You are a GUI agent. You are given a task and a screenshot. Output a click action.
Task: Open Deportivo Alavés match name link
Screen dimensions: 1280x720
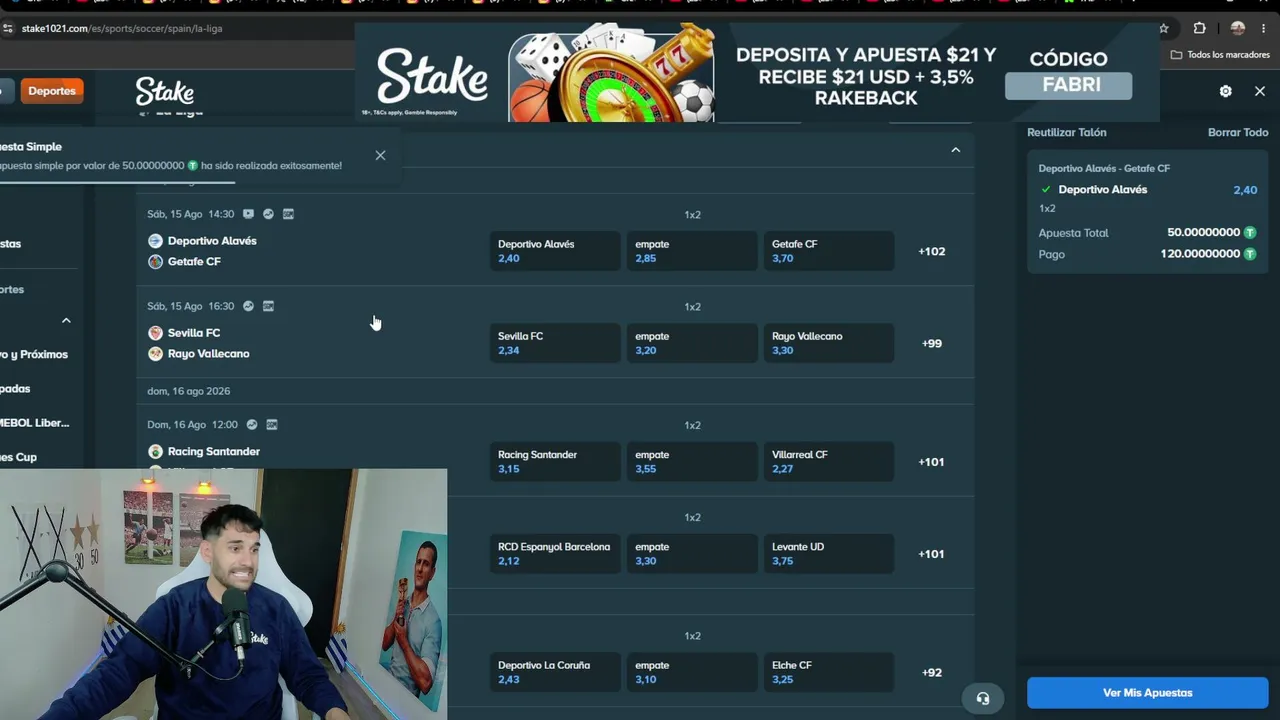(212, 241)
